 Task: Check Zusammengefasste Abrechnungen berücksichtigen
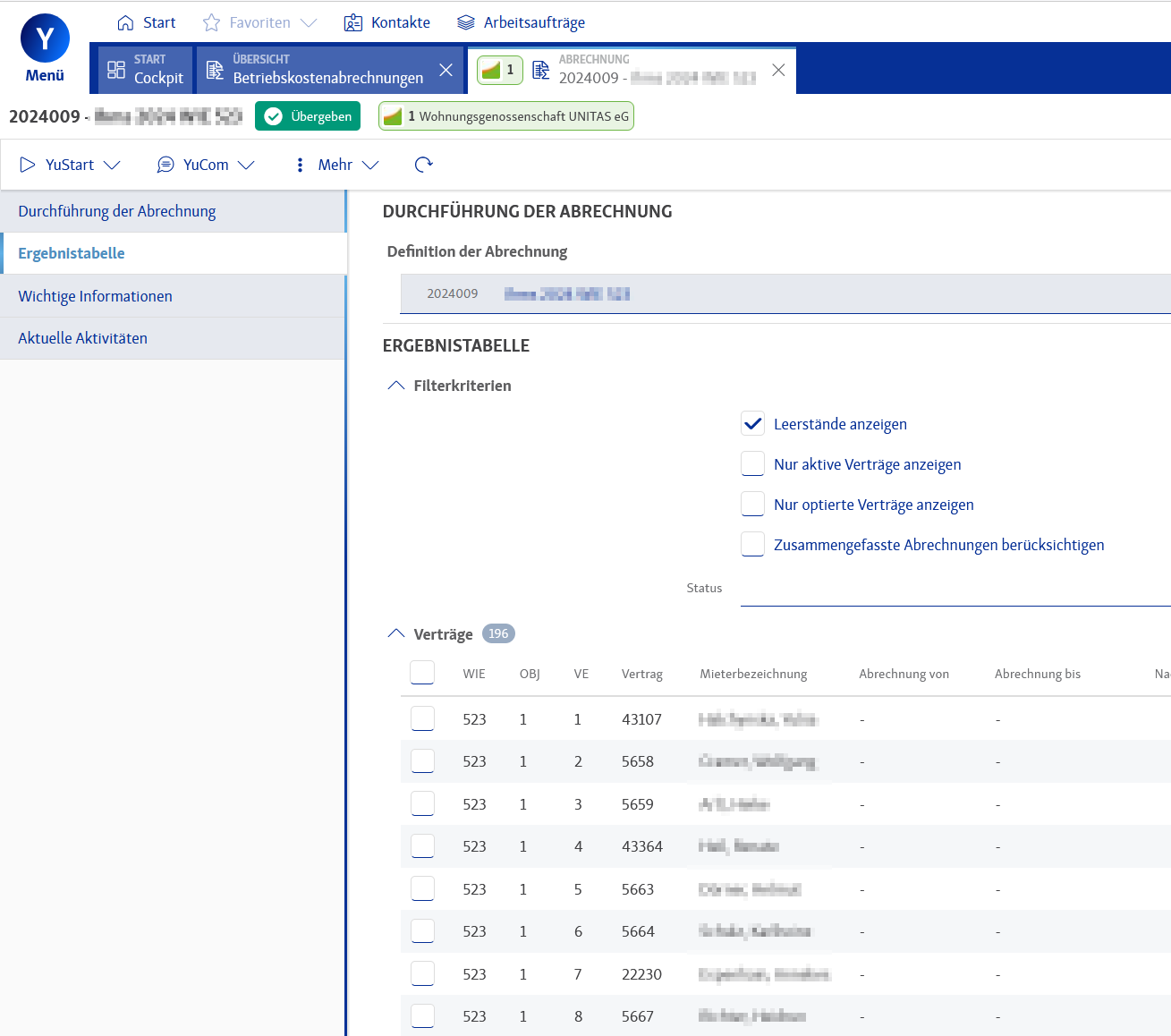pos(752,545)
